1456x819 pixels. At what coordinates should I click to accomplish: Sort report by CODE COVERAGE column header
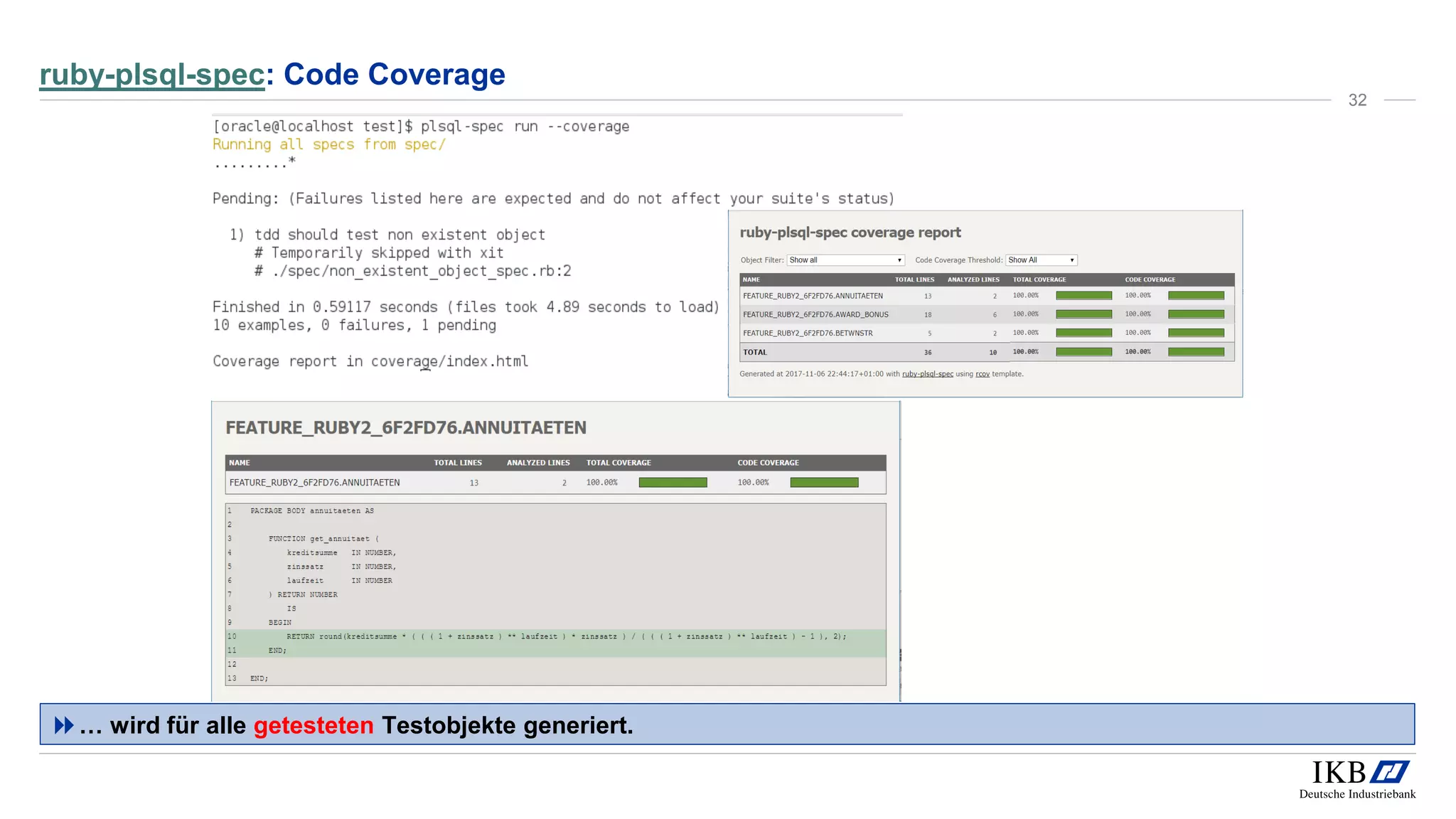point(1150,279)
